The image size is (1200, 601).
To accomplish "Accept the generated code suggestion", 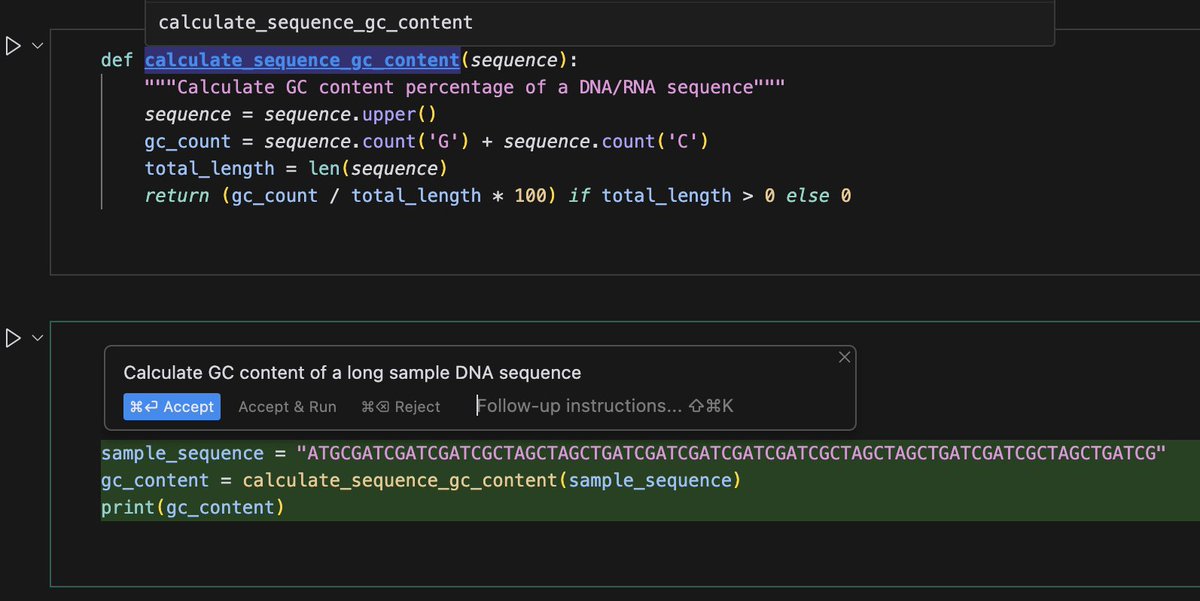I will click(x=171, y=406).
